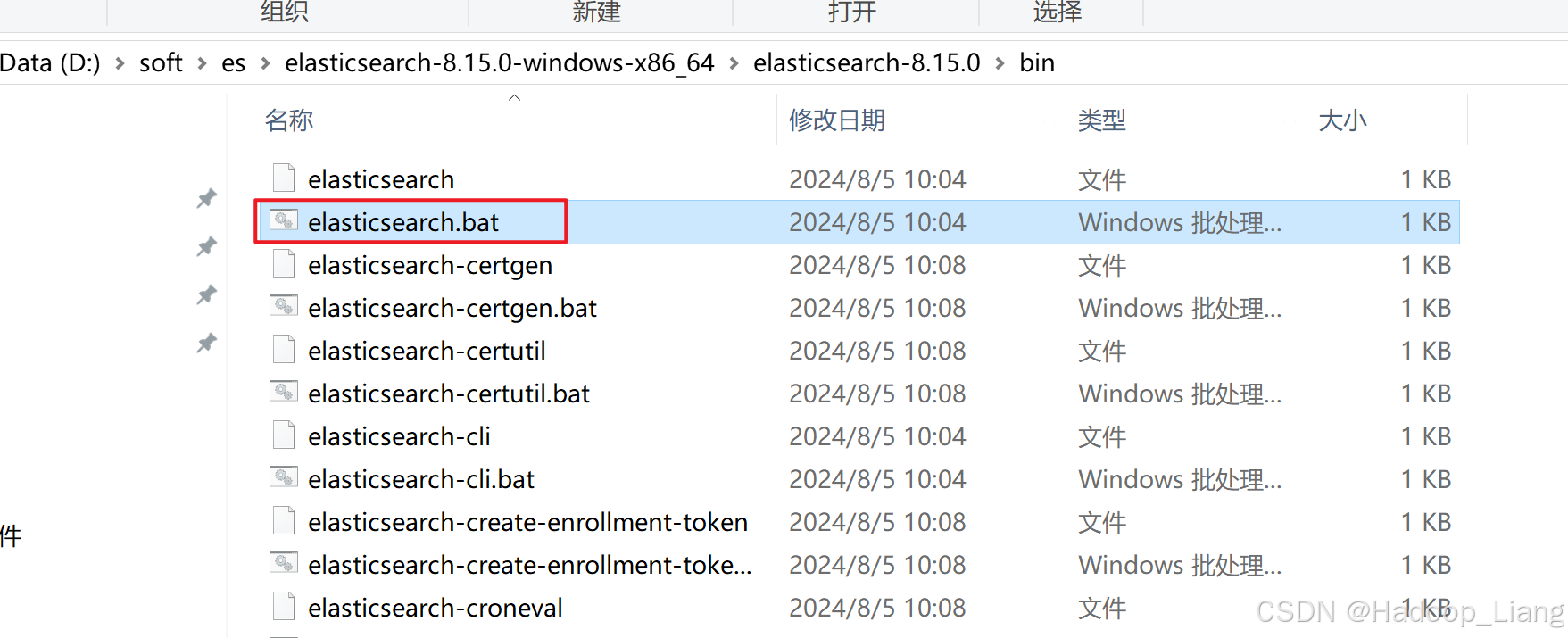Select the elasticsearch-cli file name
The image size is (1568, 638).
pyautogui.click(x=399, y=436)
